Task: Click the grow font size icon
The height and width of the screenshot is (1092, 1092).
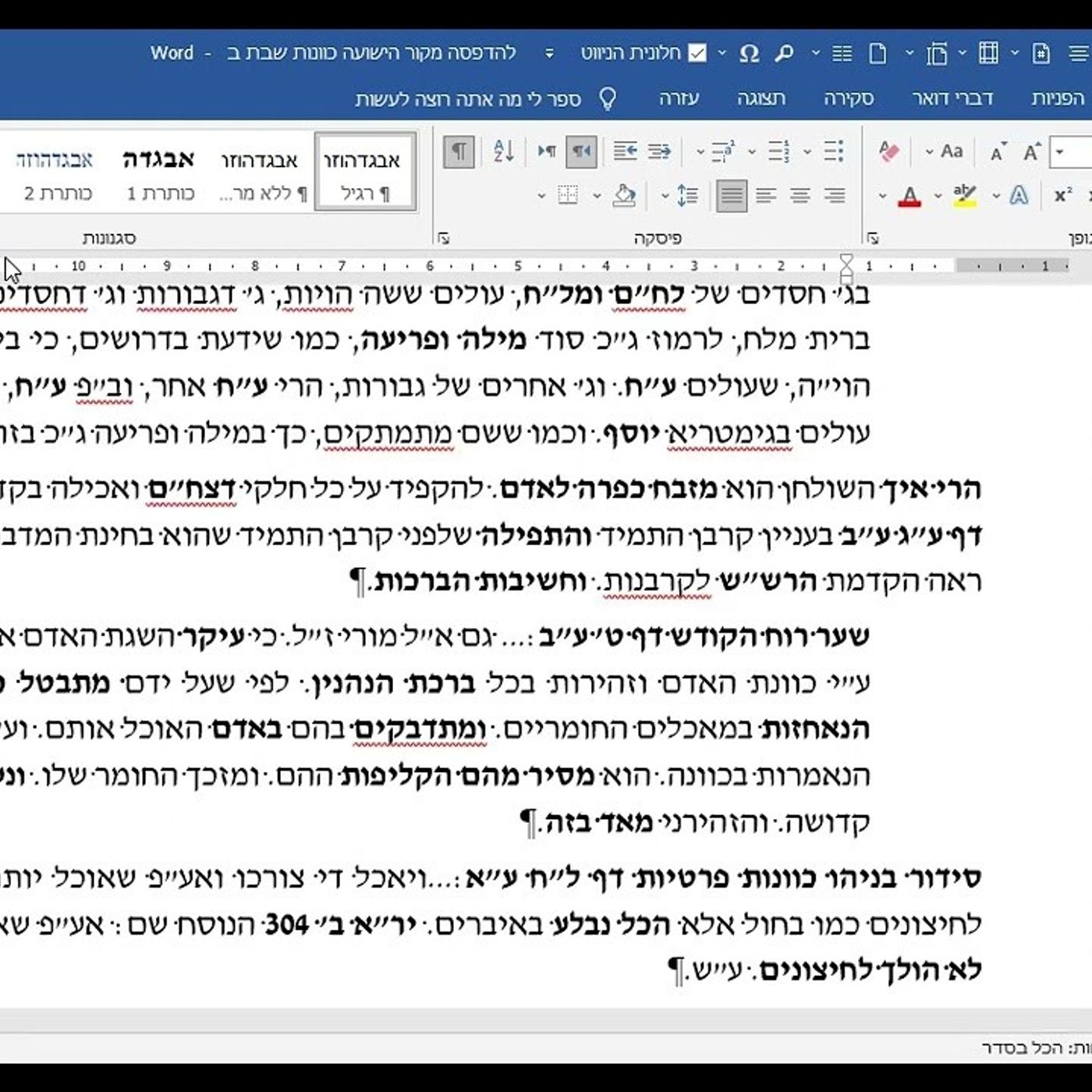Action: (x=1032, y=152)
